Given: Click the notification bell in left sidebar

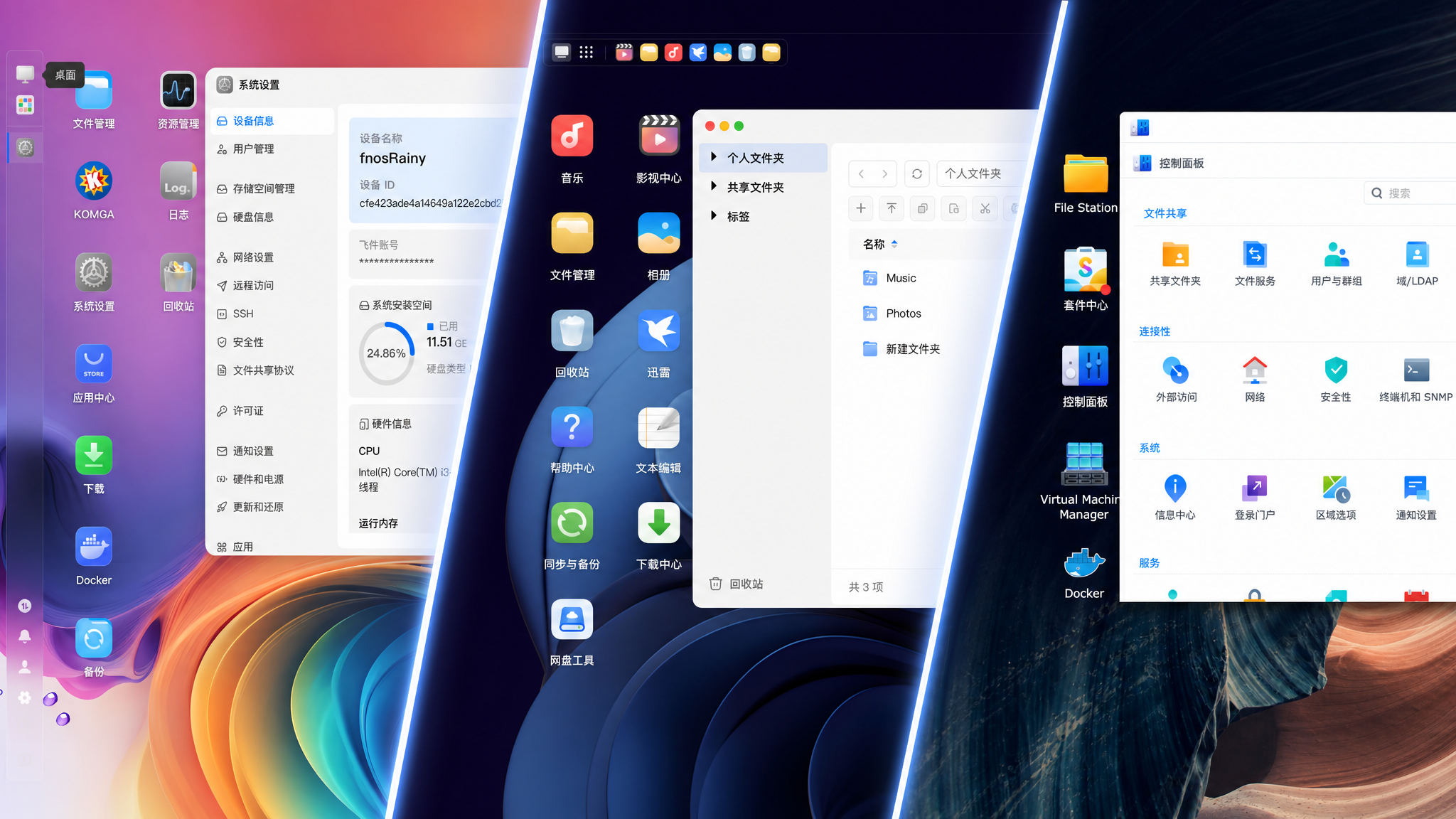Looking at the screenshot, I should tap(25, 636).
